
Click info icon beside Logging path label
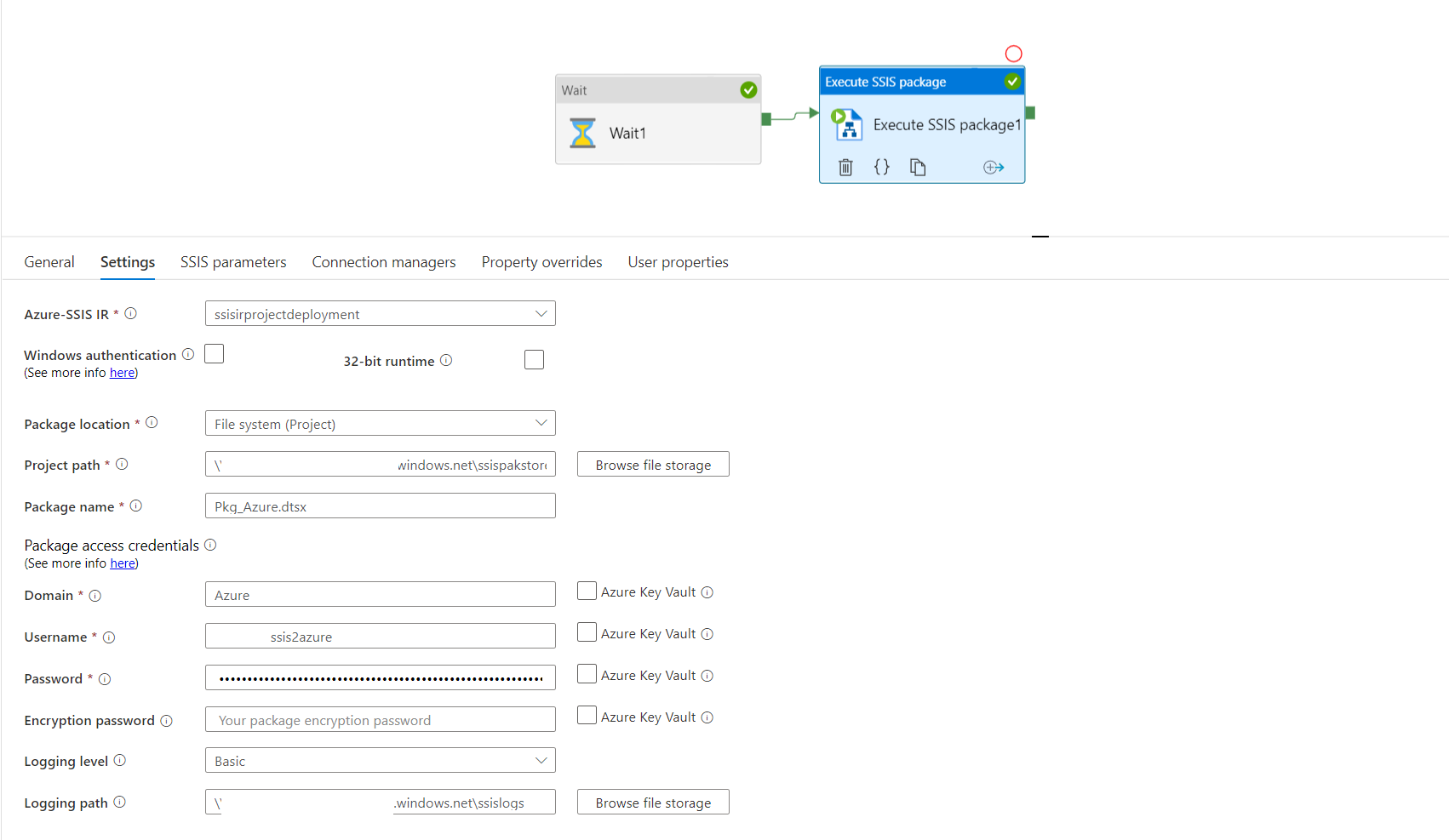[120, 802]
